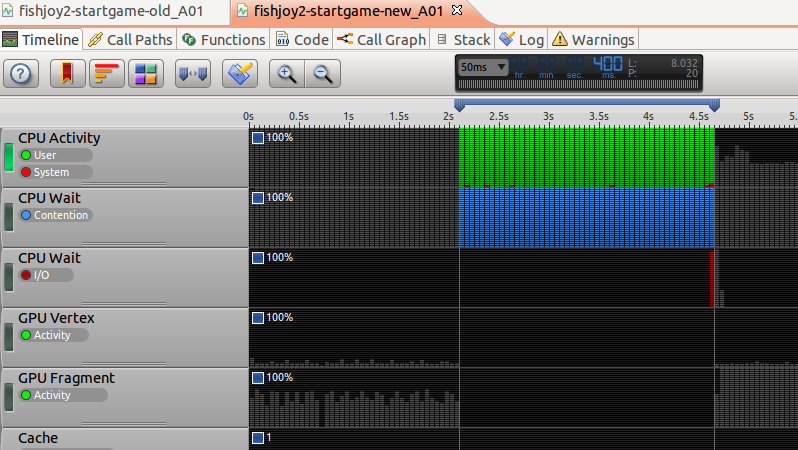The height and width of the screenshot is (450, 798).
Task: Click the Contention label under CPU Wait
Action: pyautogui.click(x=60, y=215)
